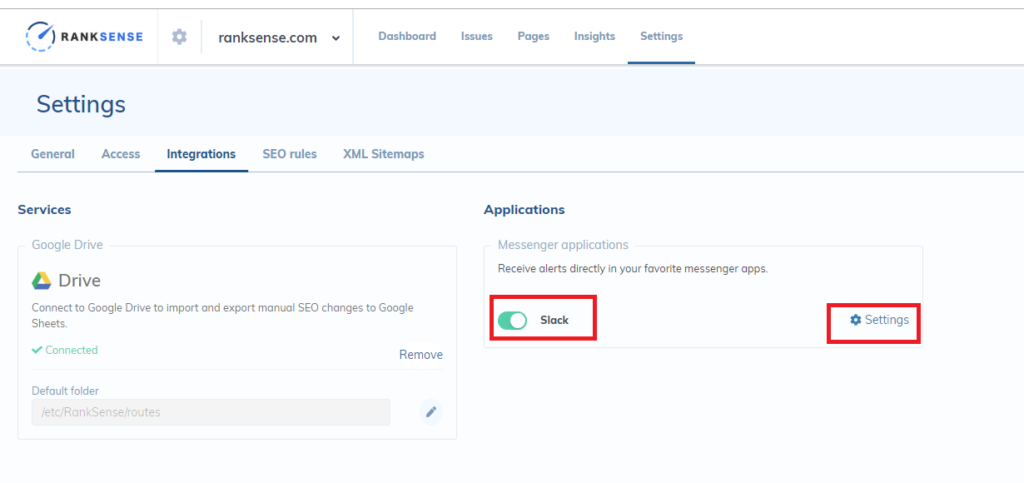Open the Issues menu item
1024x483 pixels.
(477, 37)
